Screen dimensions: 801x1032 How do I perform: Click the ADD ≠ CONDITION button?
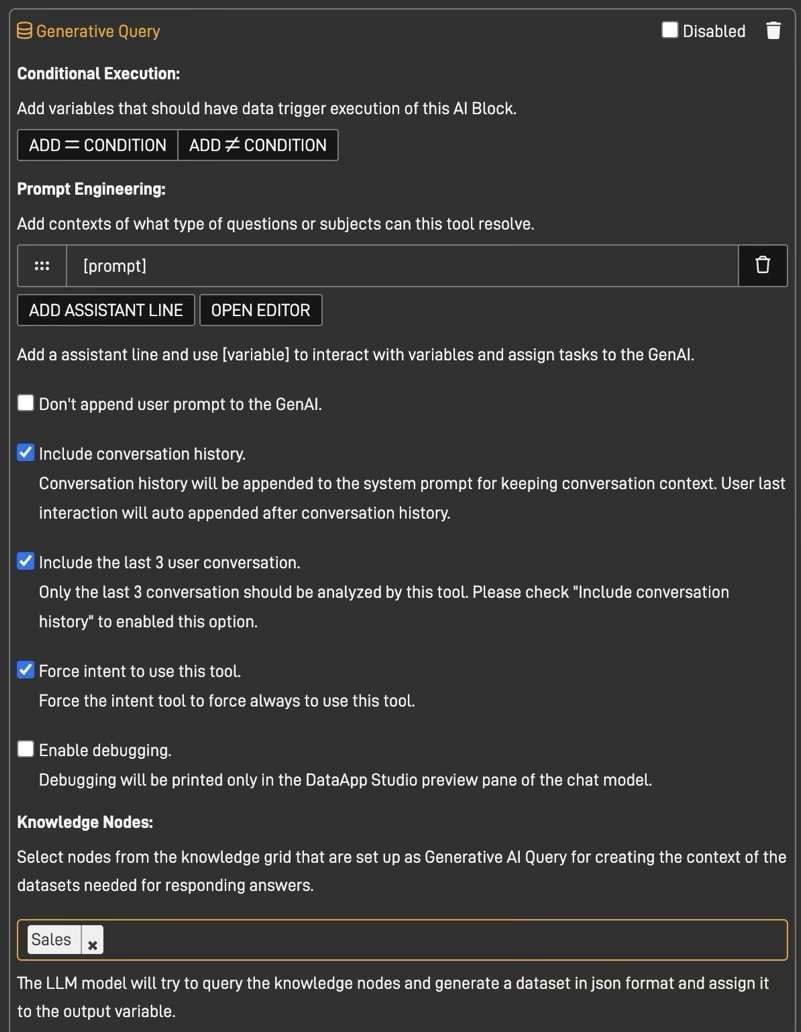258,145
